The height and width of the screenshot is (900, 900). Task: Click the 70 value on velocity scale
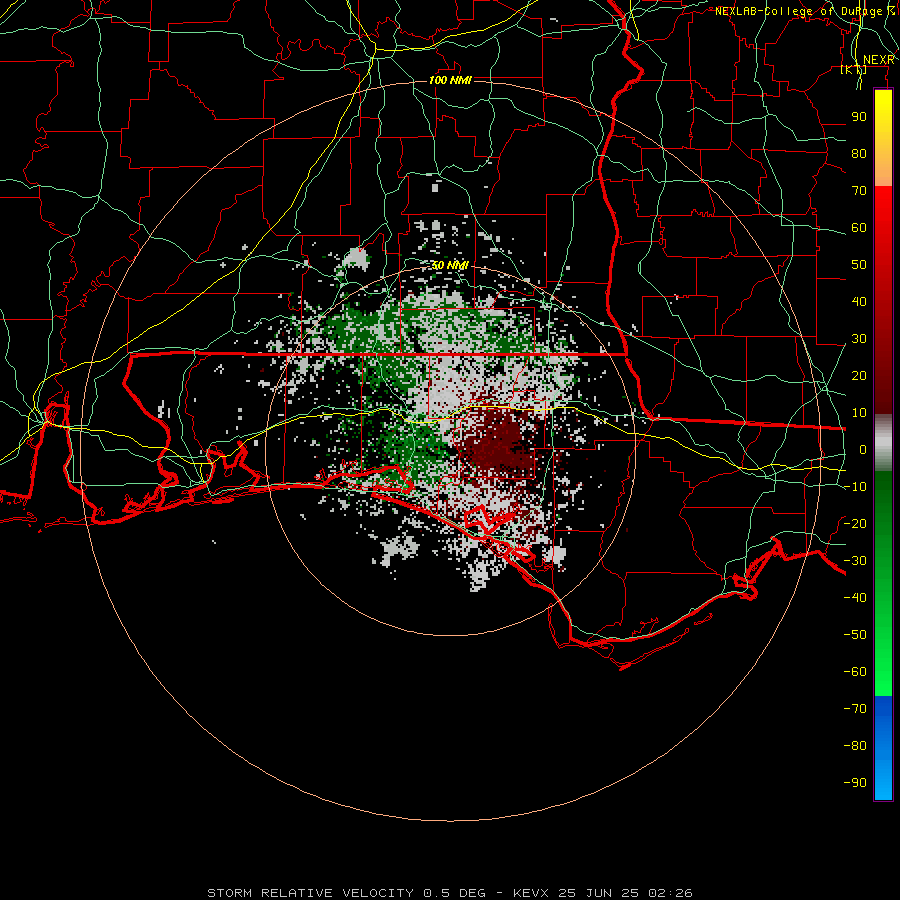click(x=859, y=191)
